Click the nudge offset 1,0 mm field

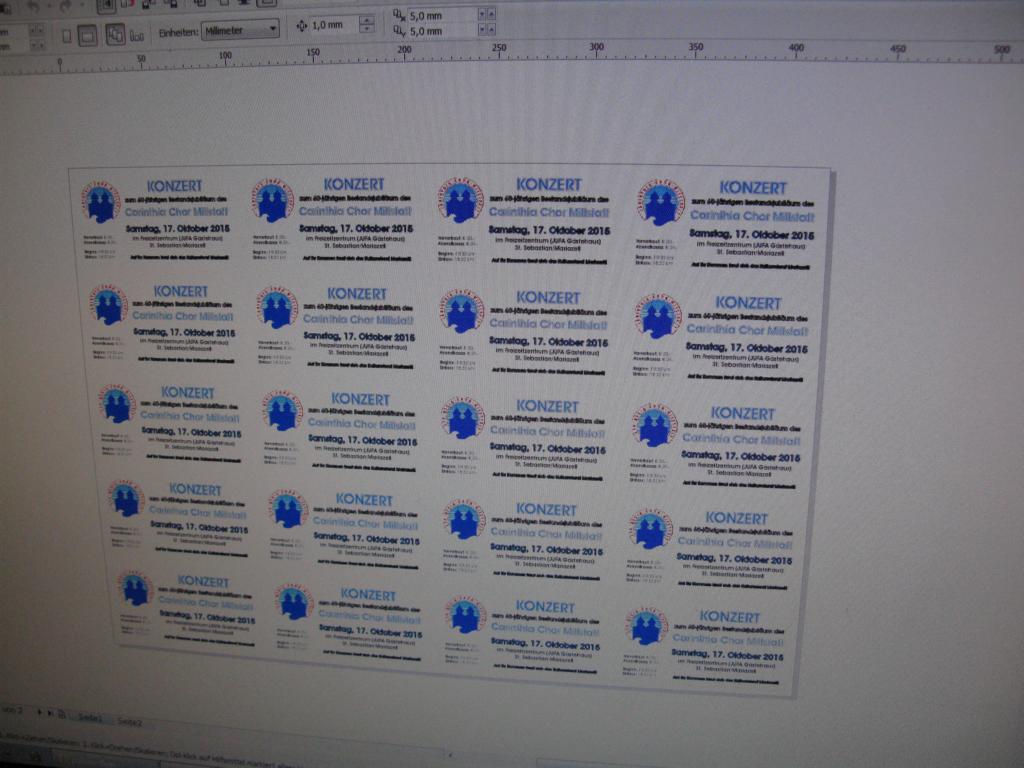(x=332, y=25)
